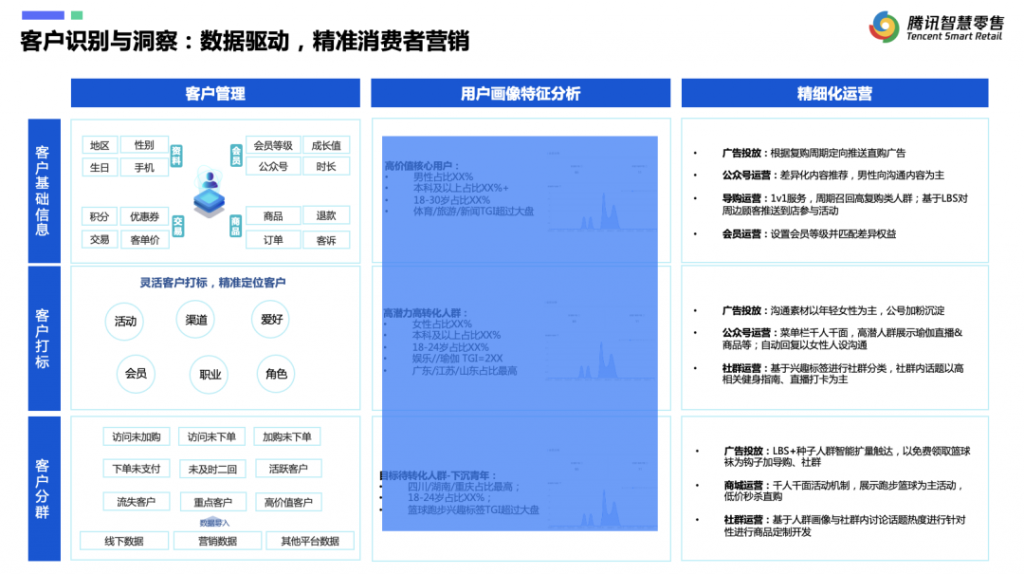Choose the 重点客户 segment box
The height and width of the screenshot is (574, 1024).
tap(212, 502)
